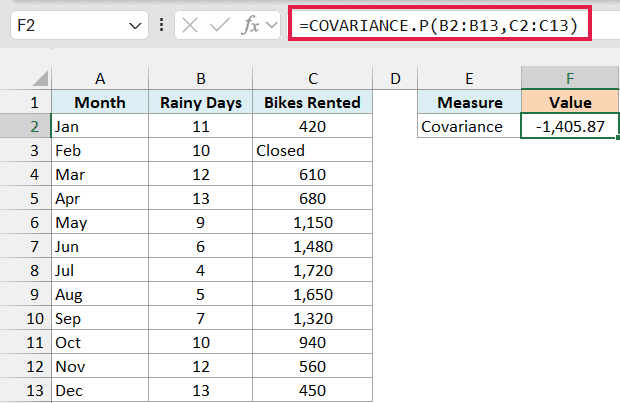Select the 940 bikes rented cell

(312, 343)
